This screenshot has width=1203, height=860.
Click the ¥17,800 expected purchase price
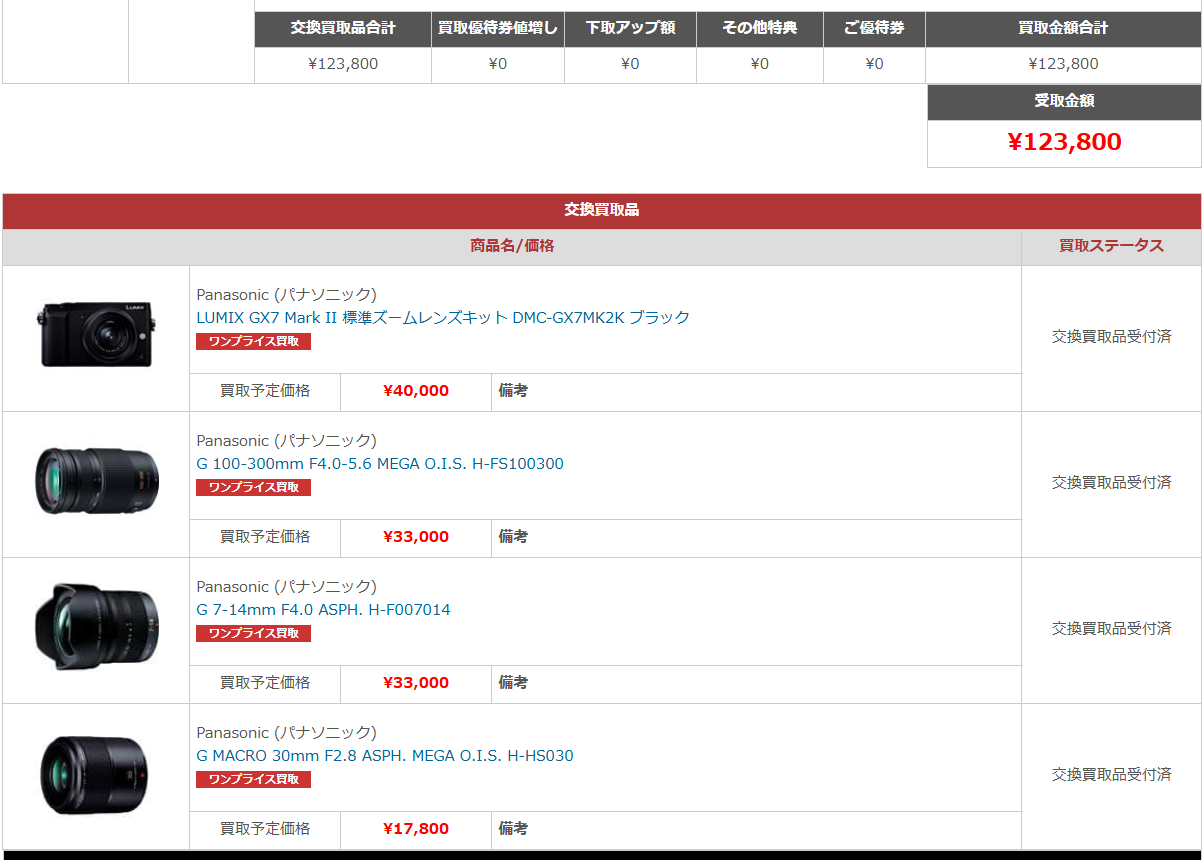point(416,829)
